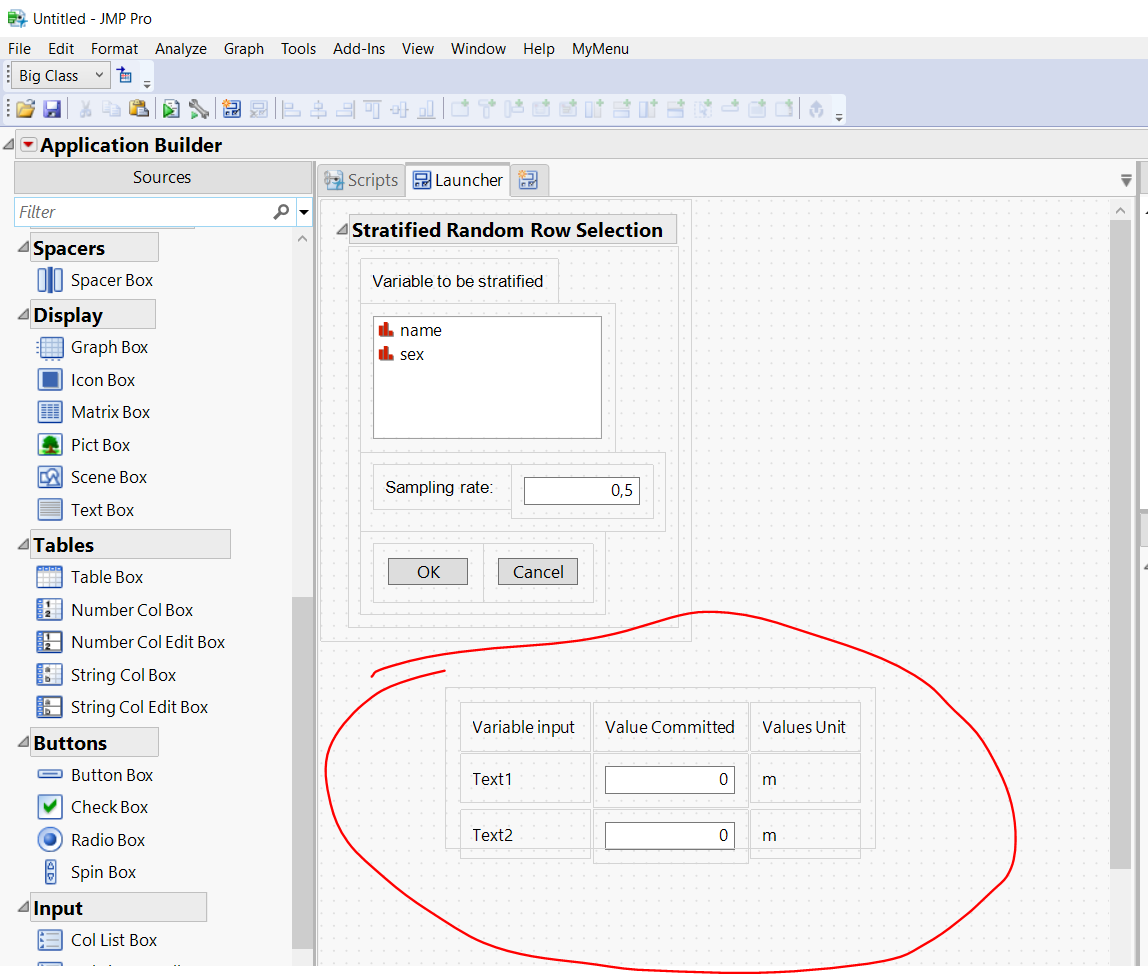Collapse the Spacers section in Sources
This screenshot has height=974, width=1148.
(22, 246)
